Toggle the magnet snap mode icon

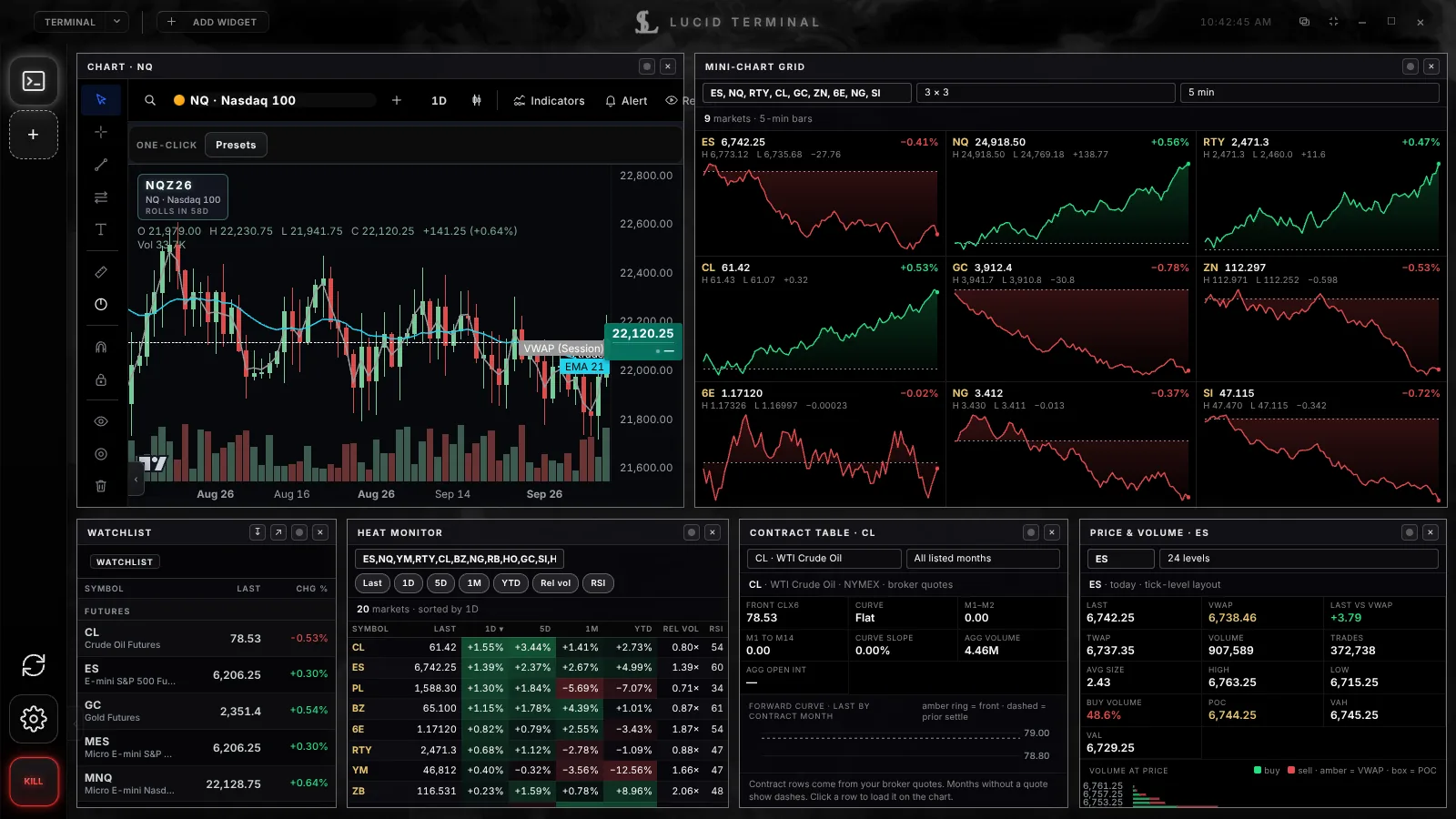(x=101, y=347)
